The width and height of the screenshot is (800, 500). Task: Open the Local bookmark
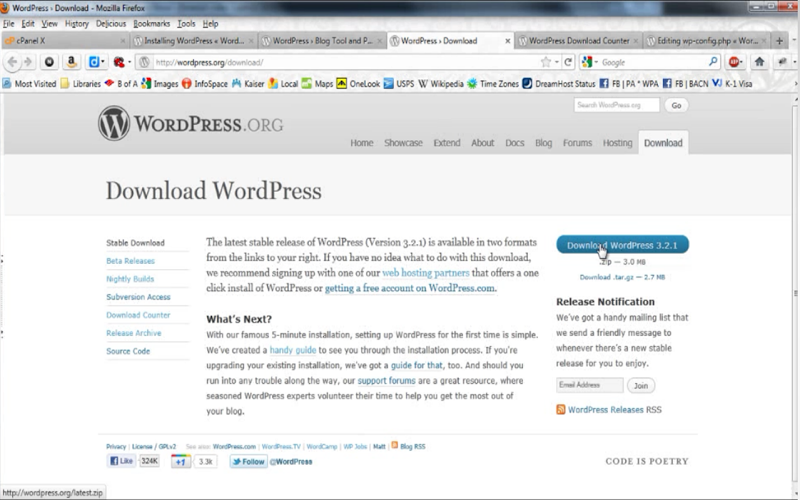[283, 84]
